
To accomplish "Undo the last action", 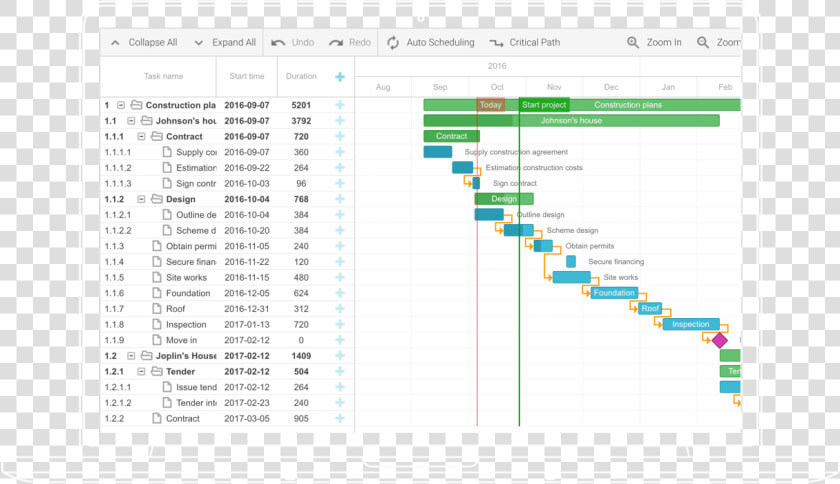I will pos(292,42).
